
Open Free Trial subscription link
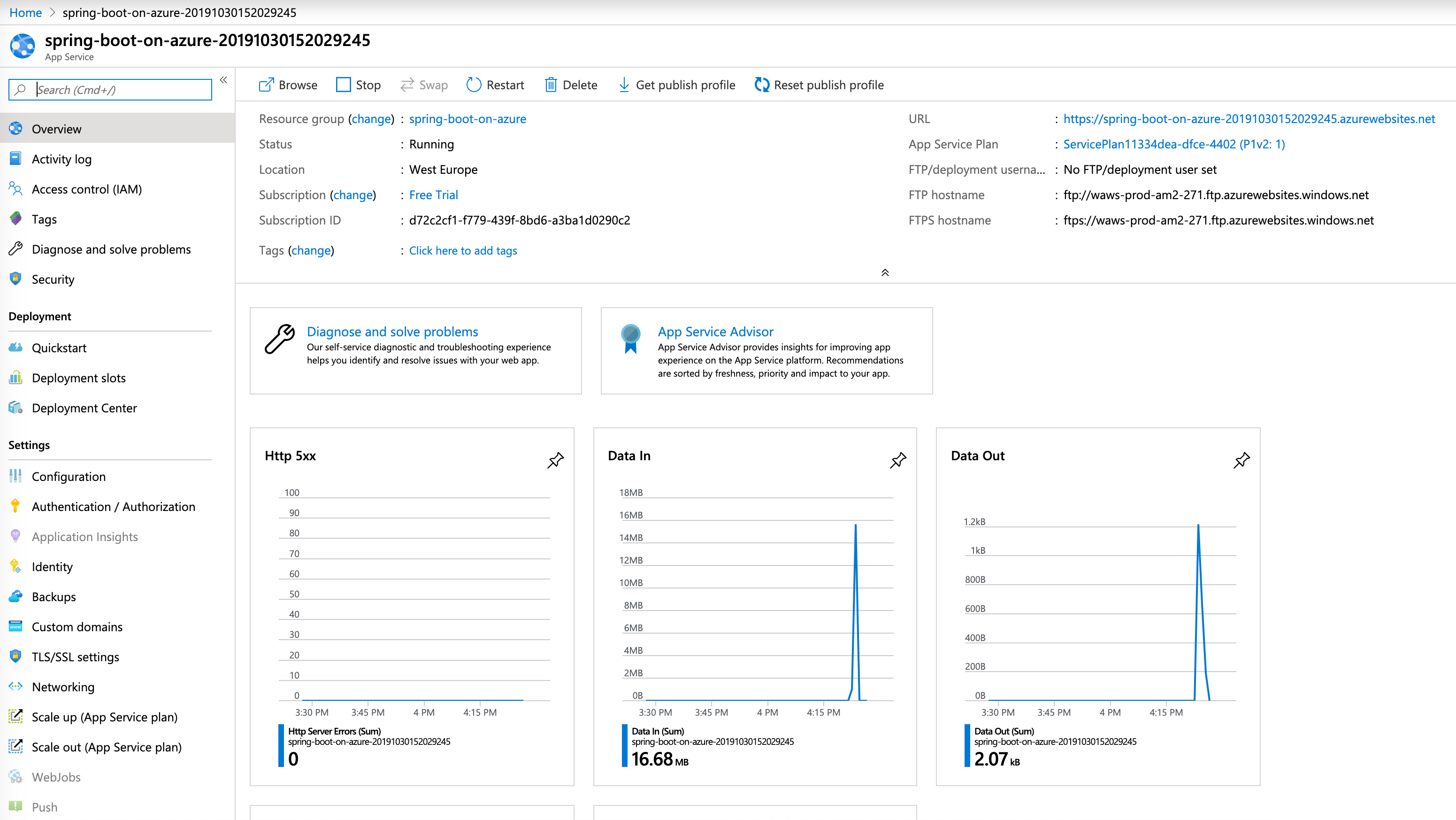(x=434, y=195)
